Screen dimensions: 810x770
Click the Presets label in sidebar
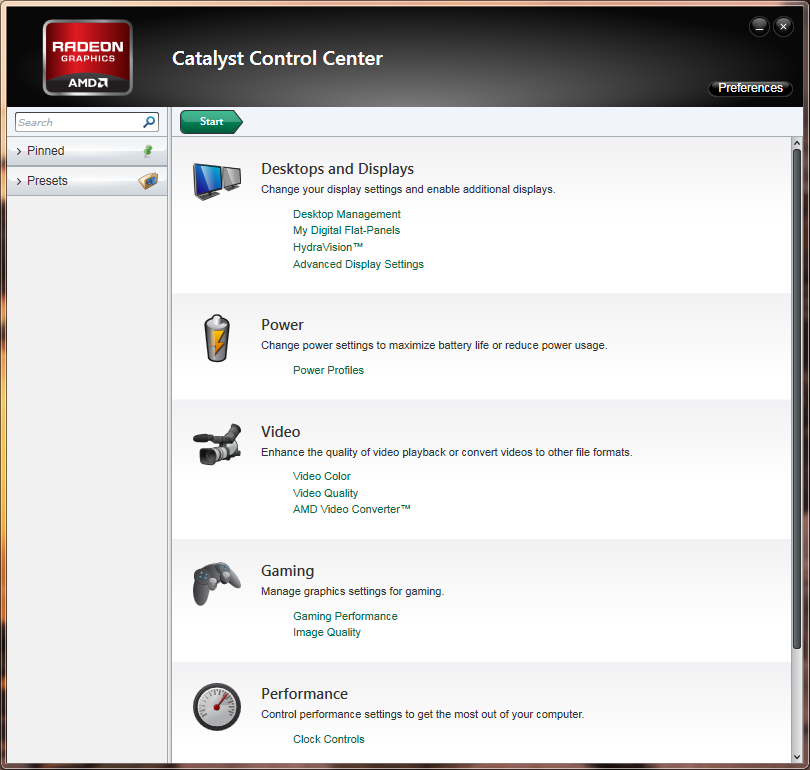click(47, 181)
